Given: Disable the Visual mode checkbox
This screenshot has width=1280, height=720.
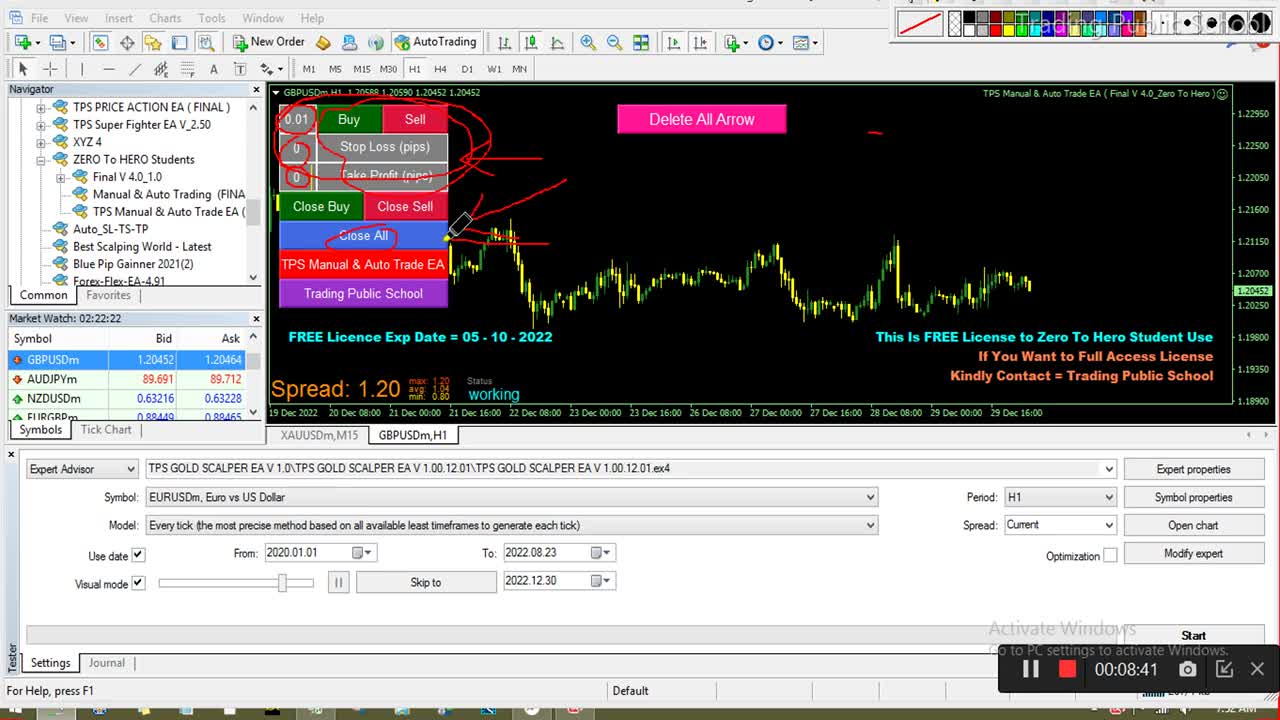Looking at the screenshot, I should [x=138, y=582].
